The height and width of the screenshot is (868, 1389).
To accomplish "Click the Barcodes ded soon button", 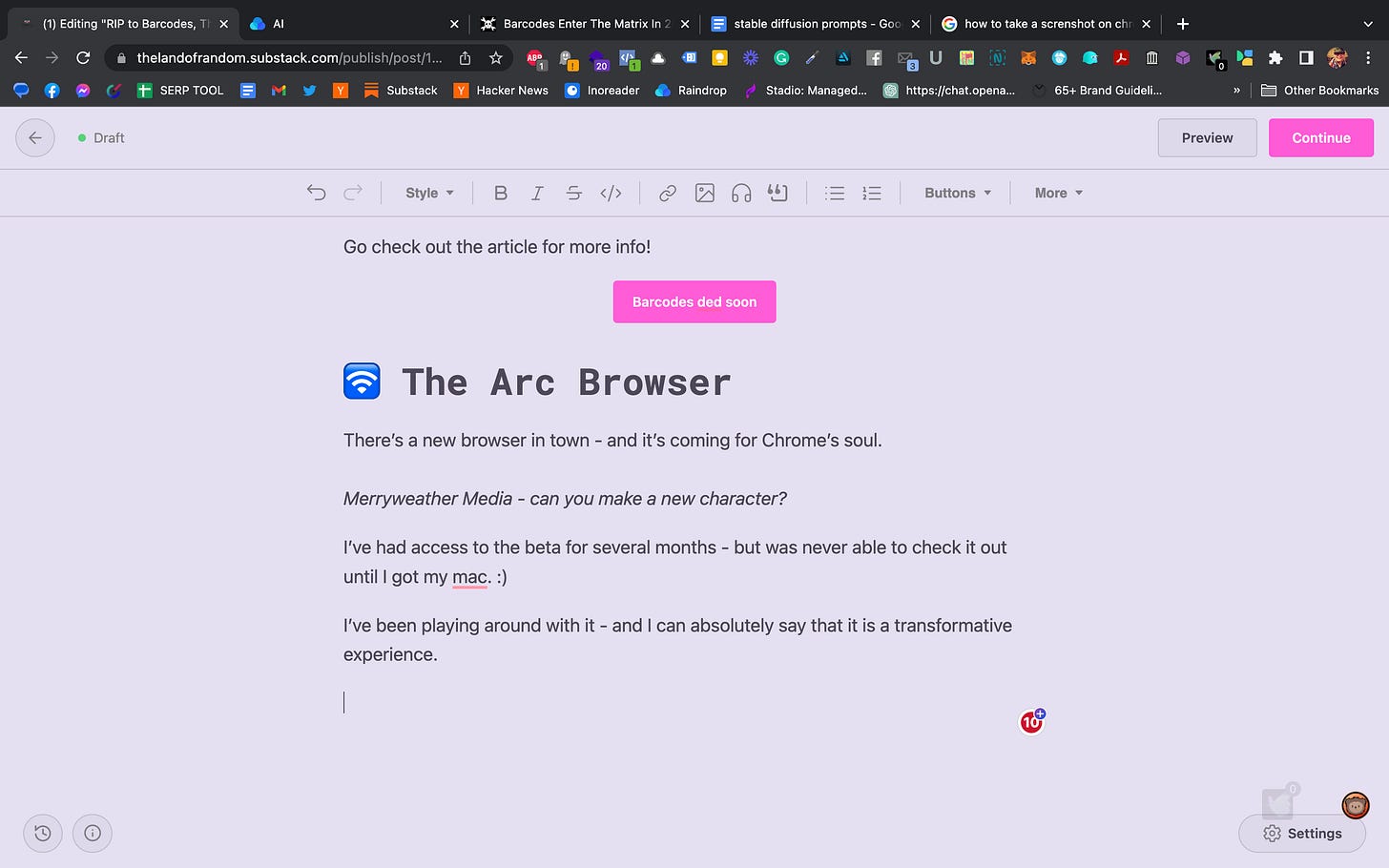I will point(694,301).
